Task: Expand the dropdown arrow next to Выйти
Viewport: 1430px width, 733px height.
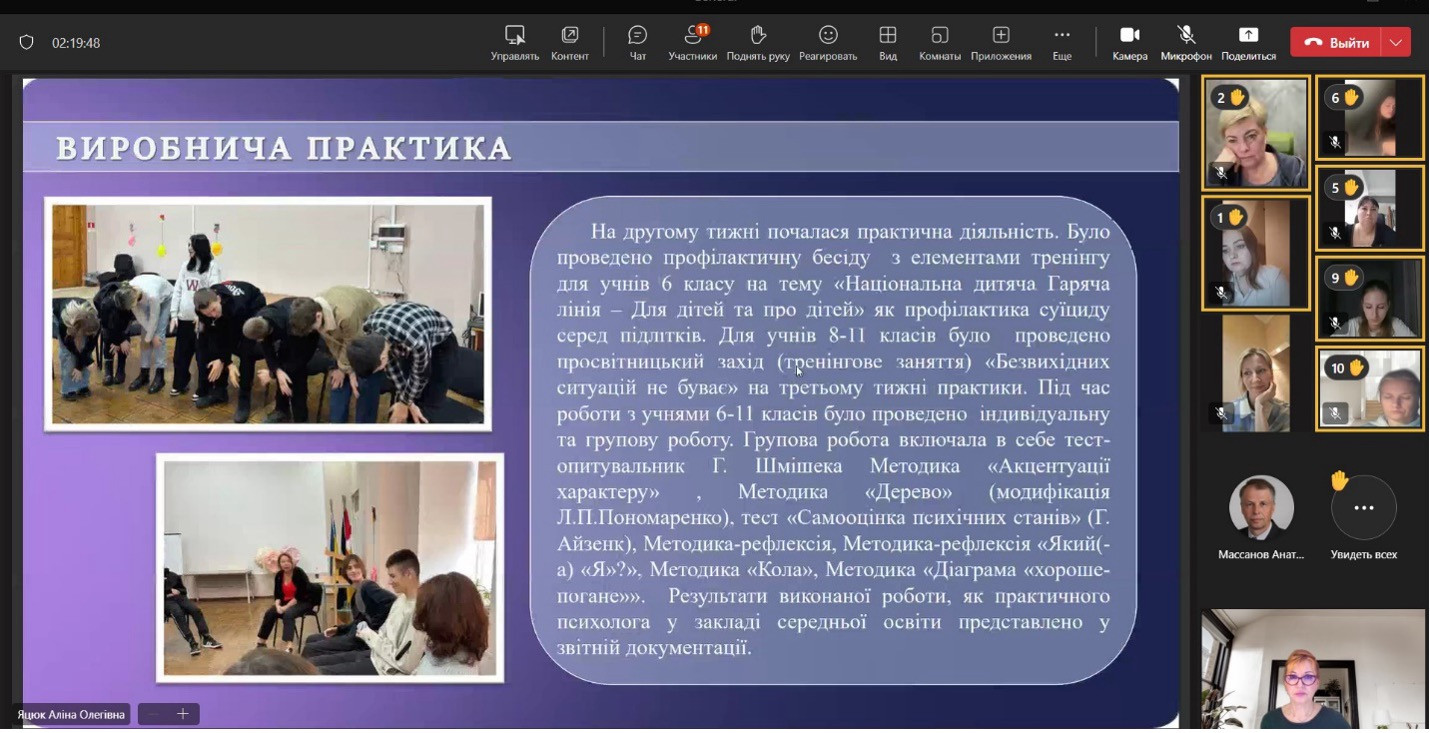Action: coord(1396,43)
